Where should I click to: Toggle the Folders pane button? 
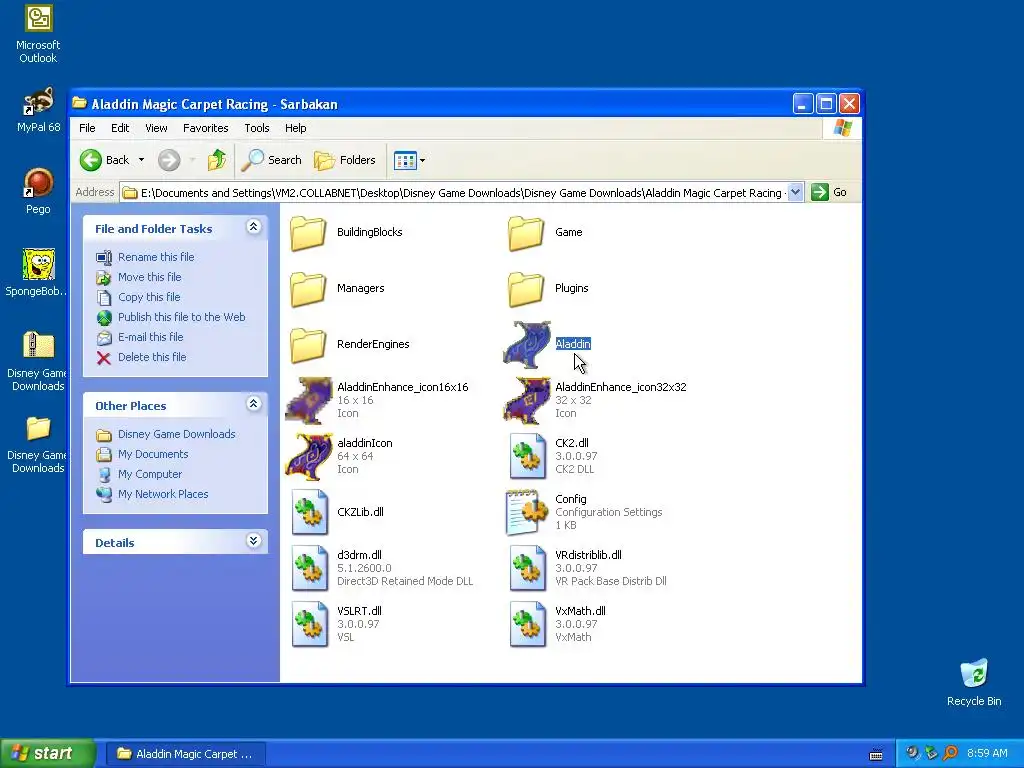tap(345, 160)
